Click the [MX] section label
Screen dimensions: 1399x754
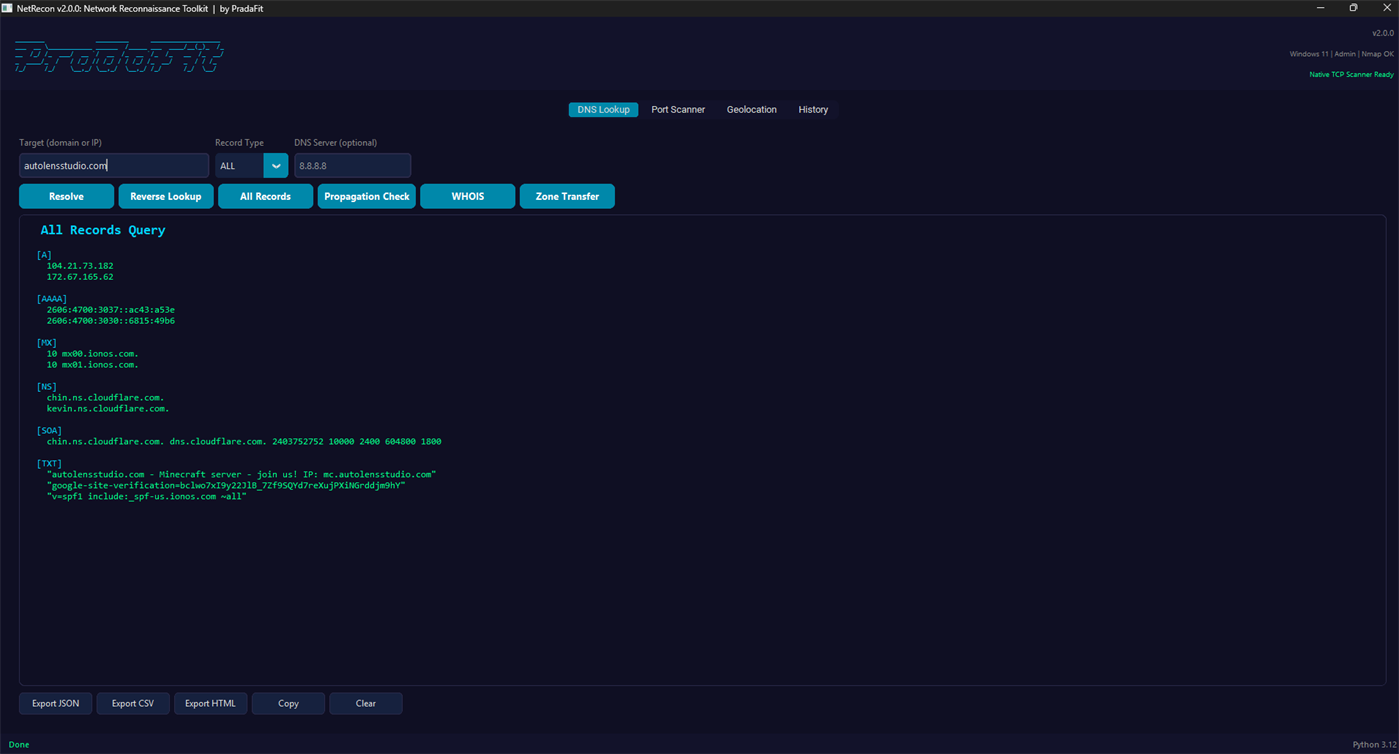(x=47, y=343)
